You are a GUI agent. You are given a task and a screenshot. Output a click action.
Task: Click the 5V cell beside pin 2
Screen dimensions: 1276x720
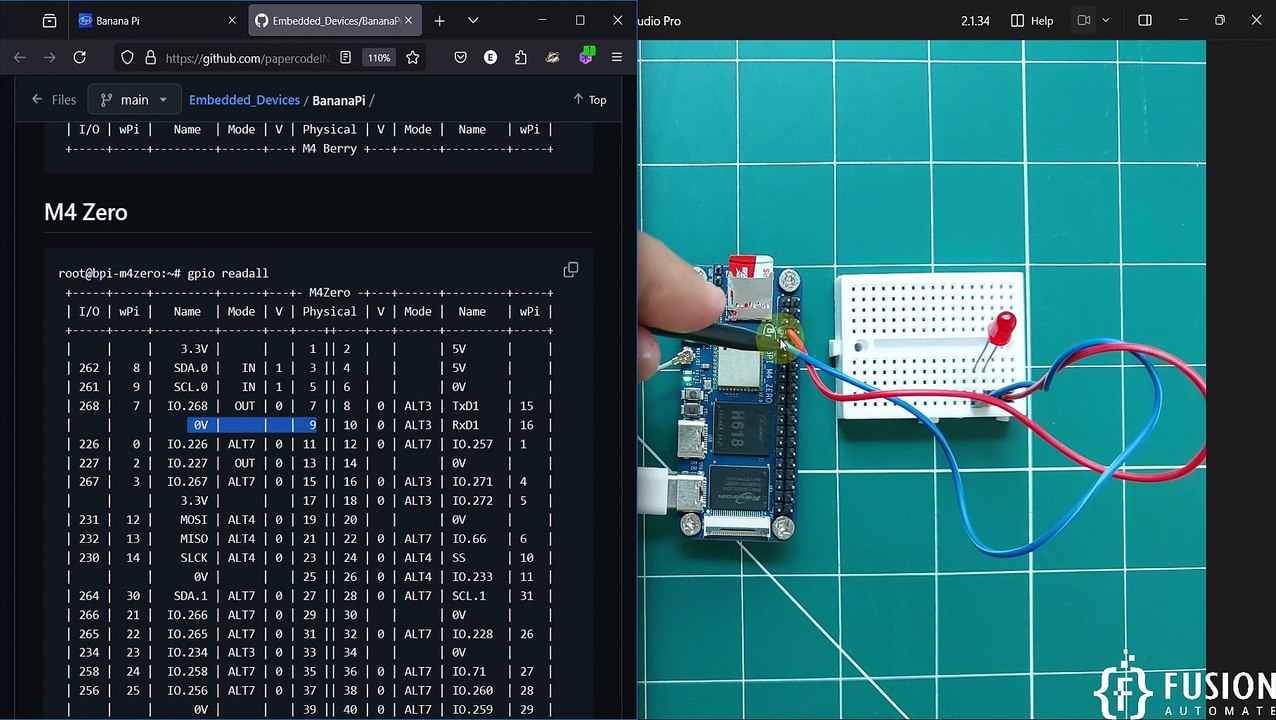click(459, 349)
